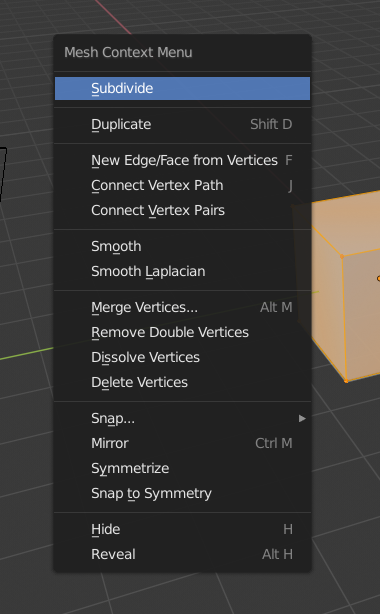Image resolution: width=380 pixels, height=614 pixels.
Task: Select Connect Vertex Path
Action: (182, 185)
